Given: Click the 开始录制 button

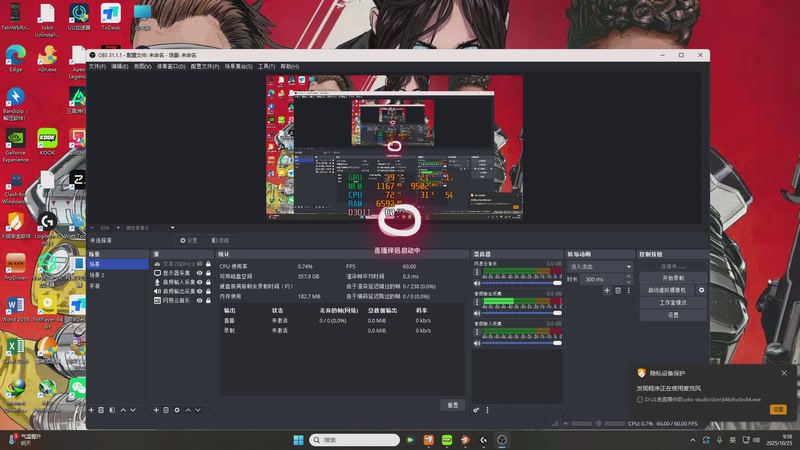Looking at the screenshot, I should pos(673,278).
